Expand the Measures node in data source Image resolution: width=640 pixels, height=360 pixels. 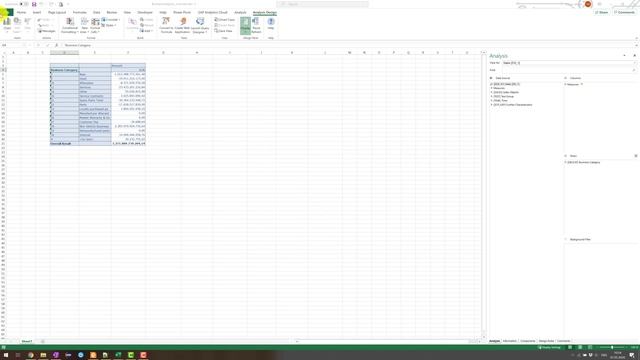pos(491,88)
